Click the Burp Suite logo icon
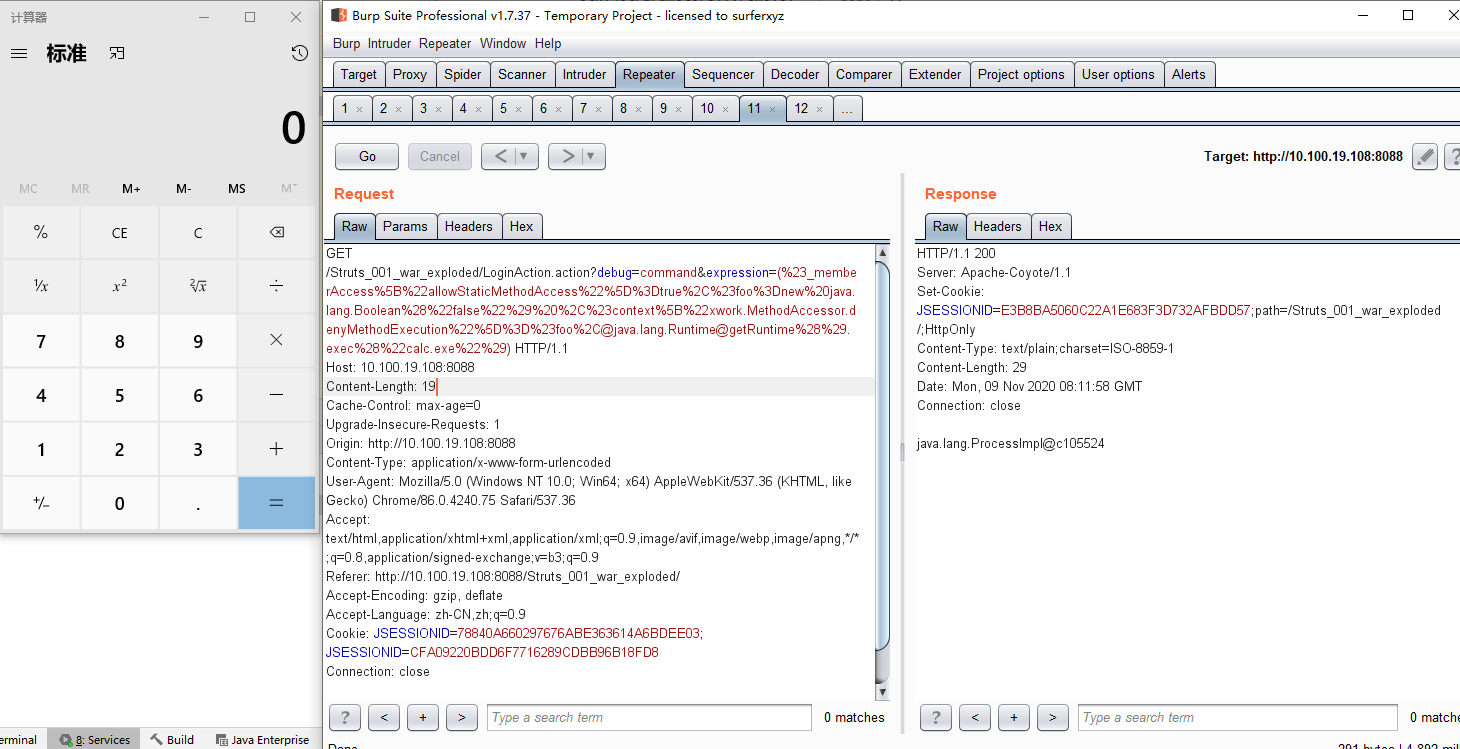Image resolution: width=1460 pixels, height=749 pixels. [x=339, y=15]
